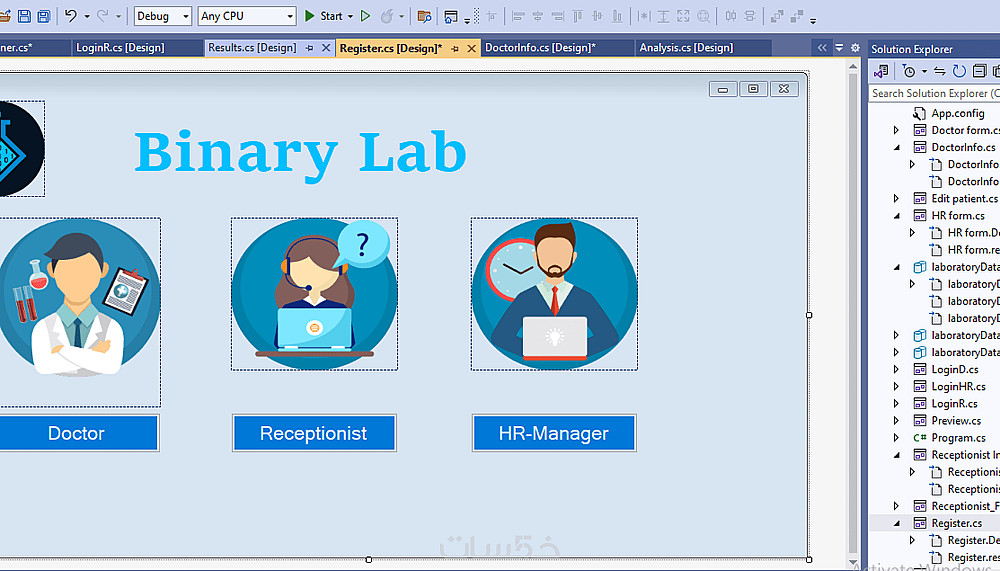The image size is (1000, 571).
Task: Close the Register.cs [Design] tab
Action: pos(471,48)
